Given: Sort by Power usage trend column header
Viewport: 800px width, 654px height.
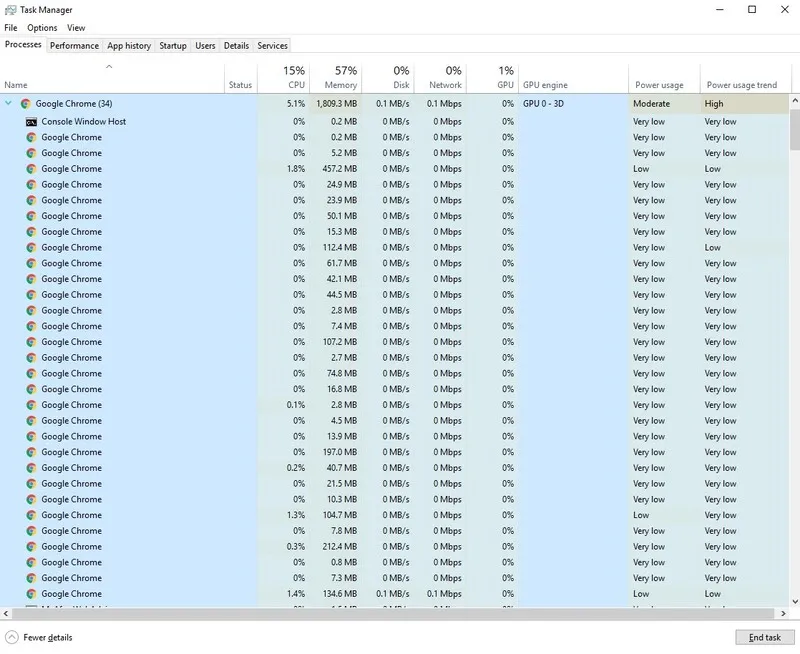Looking at the screenshot, I should 745,78.
